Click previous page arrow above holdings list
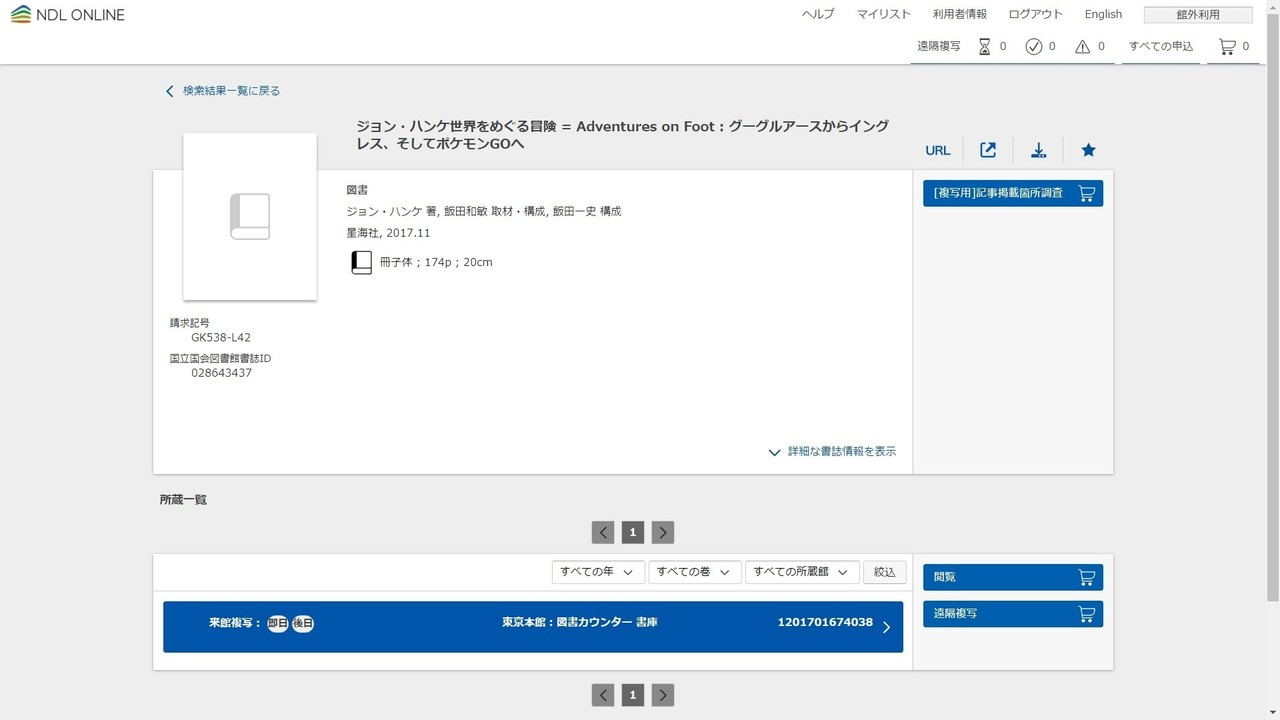The width and height of the screenshot is (1280, 720). click(603, 532)
